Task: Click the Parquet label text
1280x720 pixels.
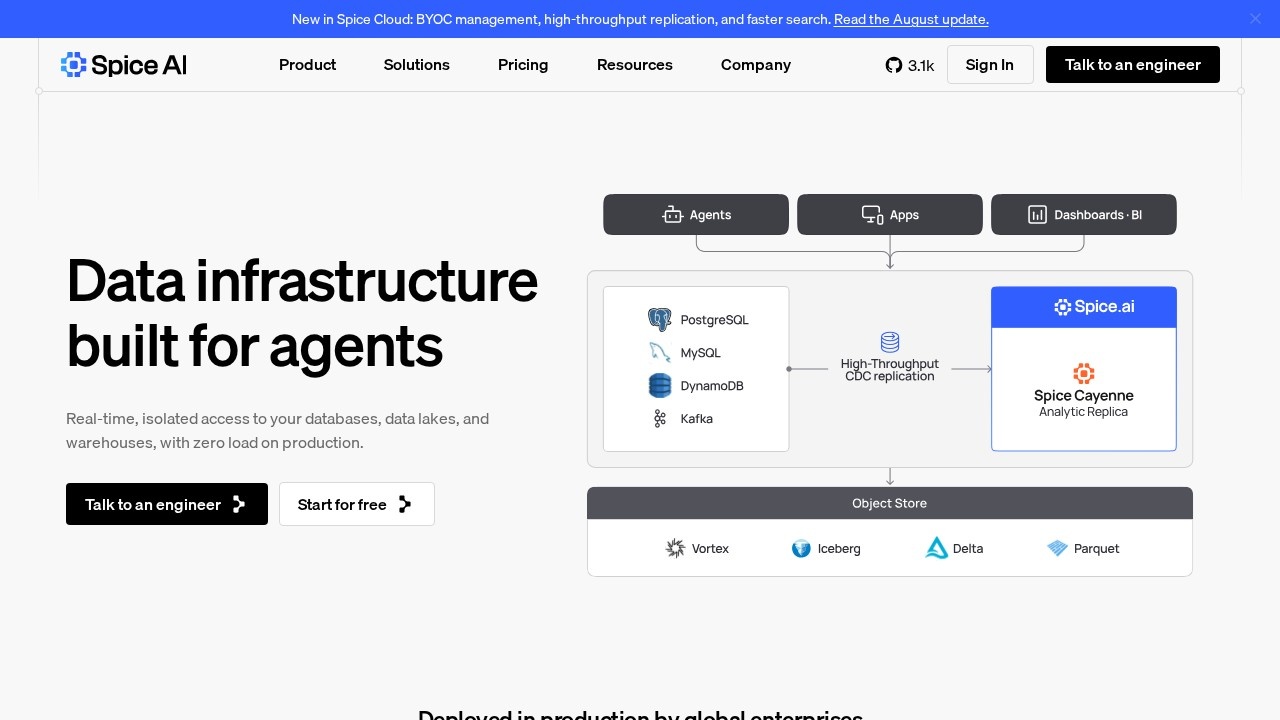Action: [x=1097, y=549]
